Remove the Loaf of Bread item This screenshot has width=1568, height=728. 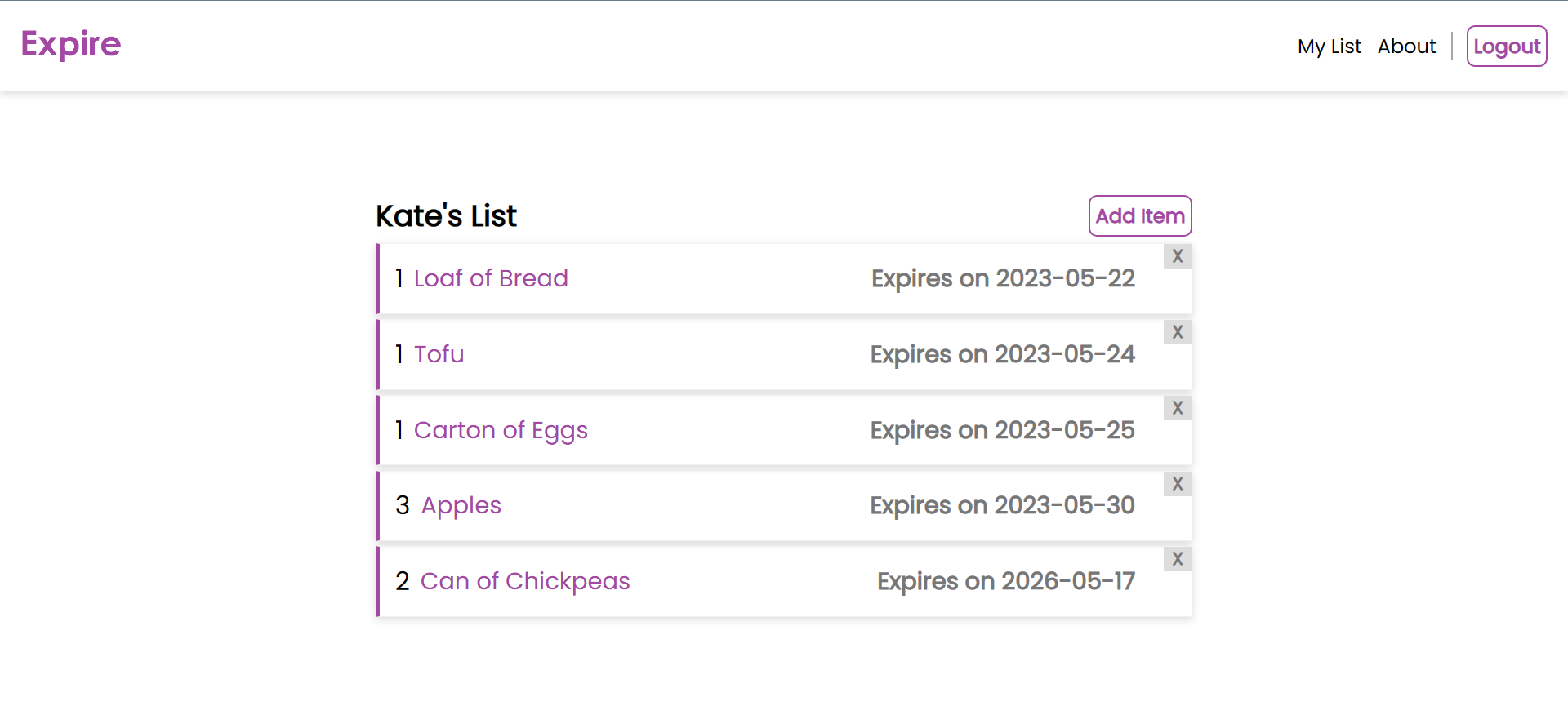(1177, 256)
